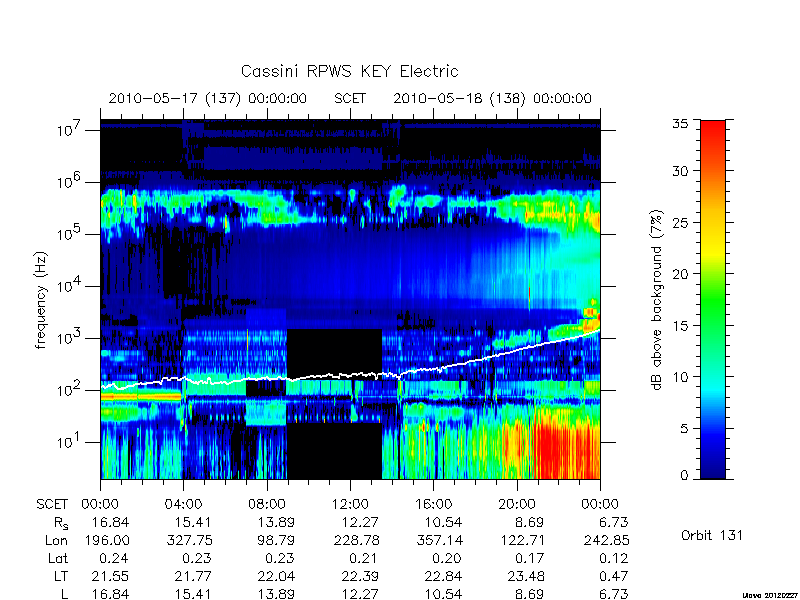Click Lon value 228.78
The height and width of the screenshot is (600, 800).
coord(357,540)
